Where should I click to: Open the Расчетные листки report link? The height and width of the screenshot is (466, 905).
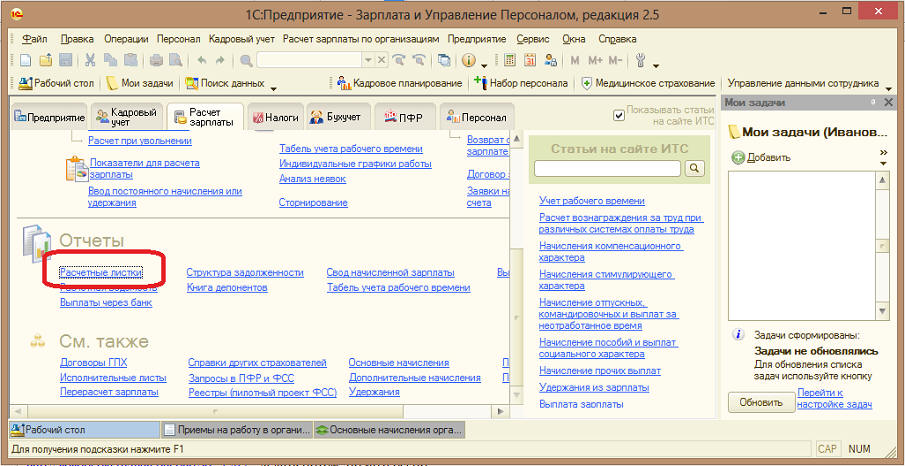[x=101, y=273]
